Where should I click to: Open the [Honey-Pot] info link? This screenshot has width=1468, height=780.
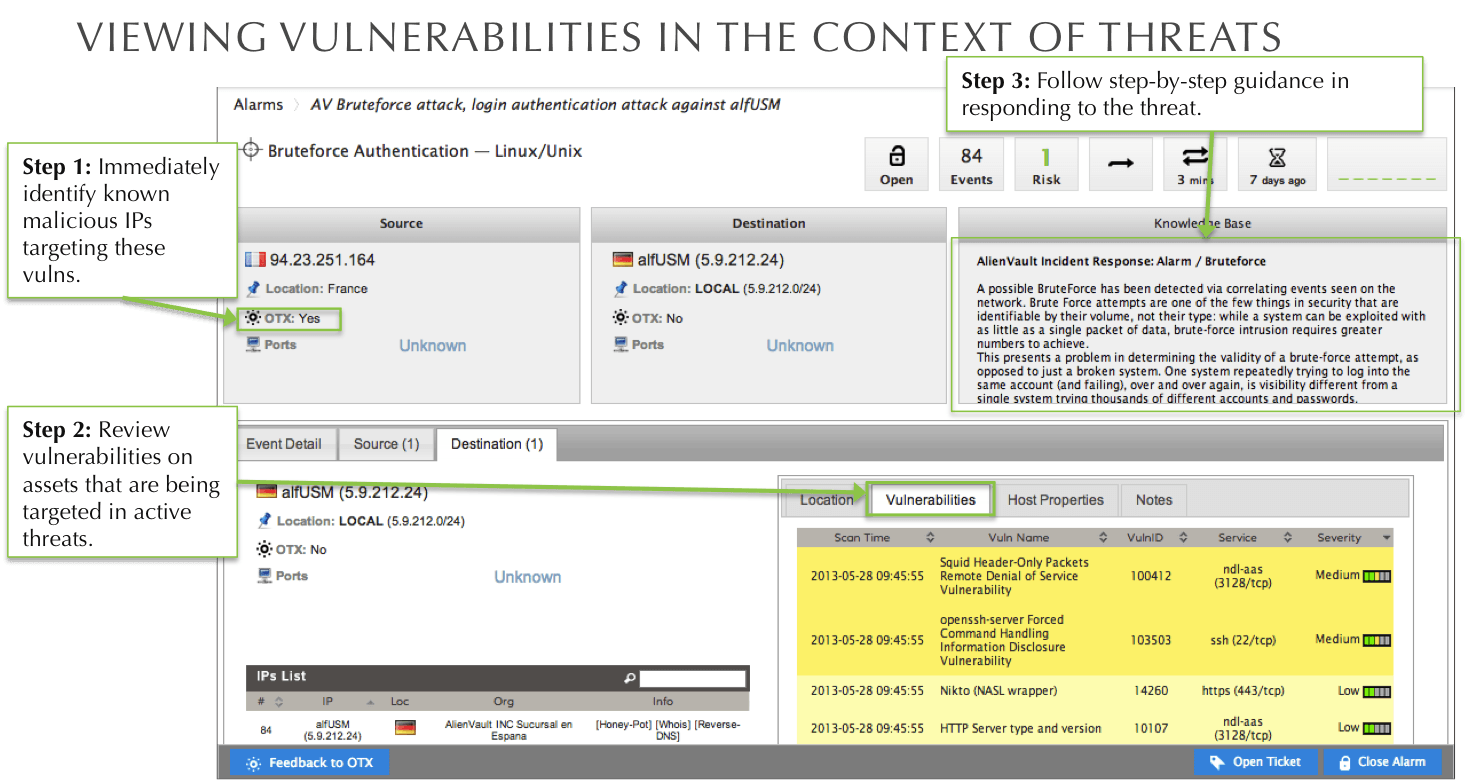pyautogui.click(x=623, y=724)
